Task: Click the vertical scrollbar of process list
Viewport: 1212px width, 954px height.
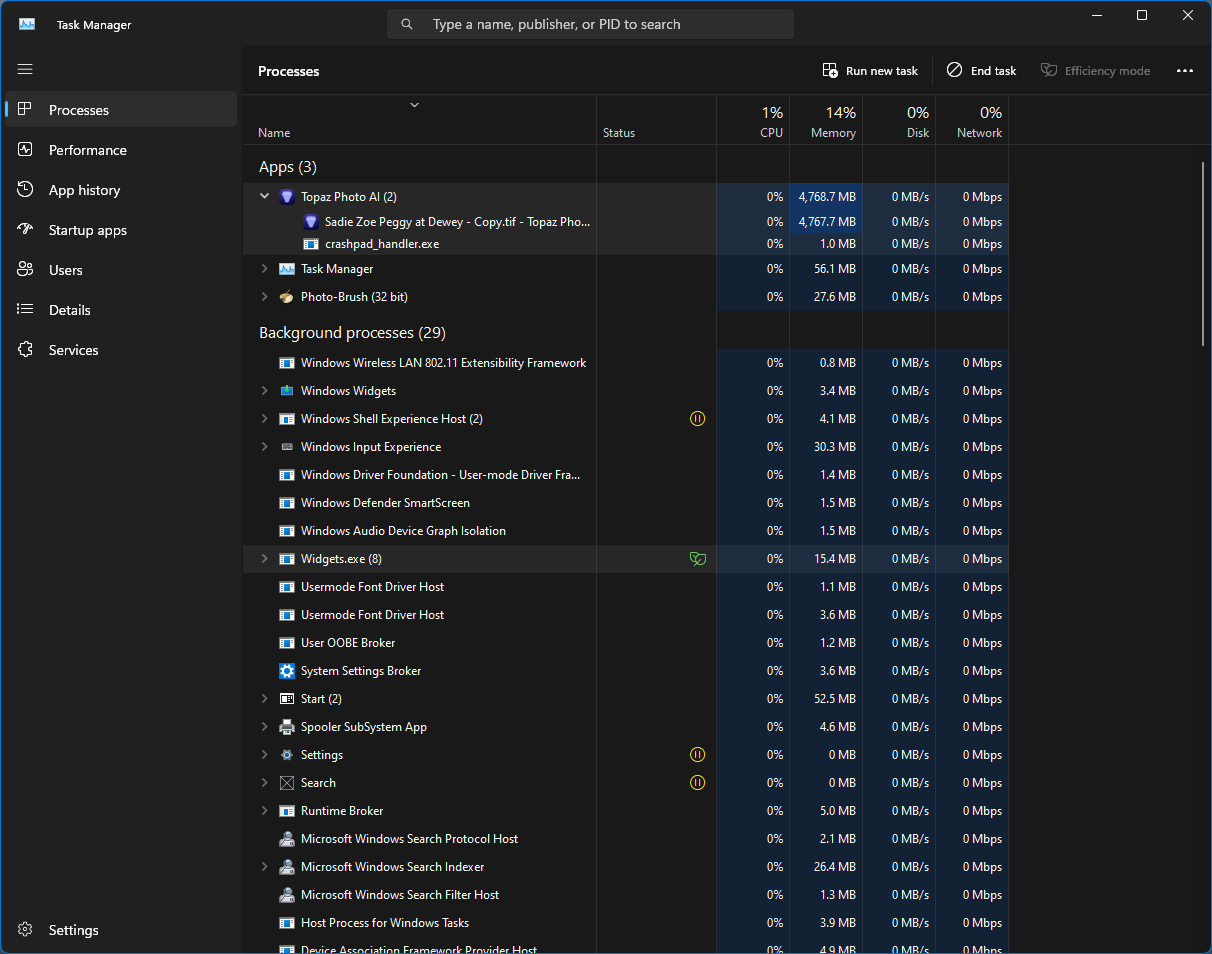Action: (1203, 254)
